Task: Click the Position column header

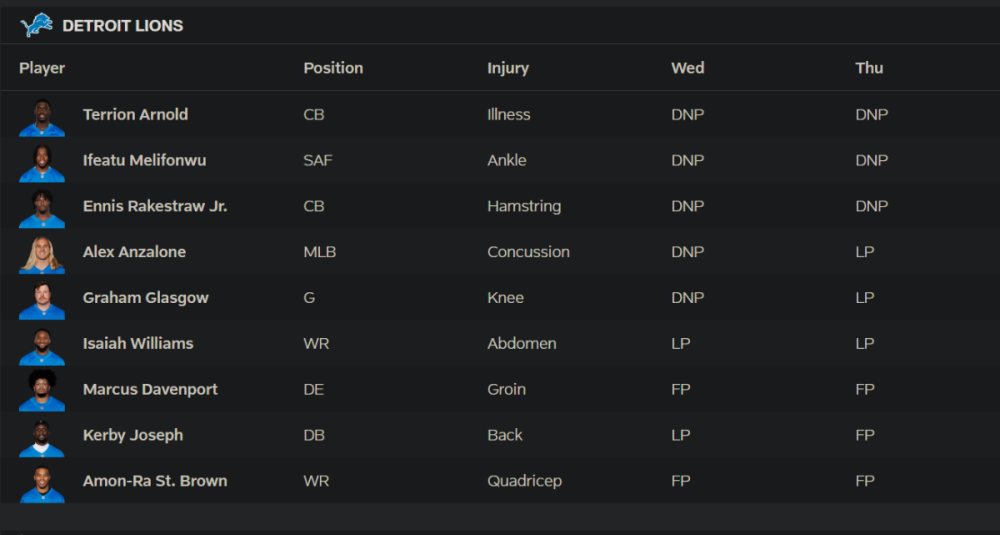Action: coord(333,68)
